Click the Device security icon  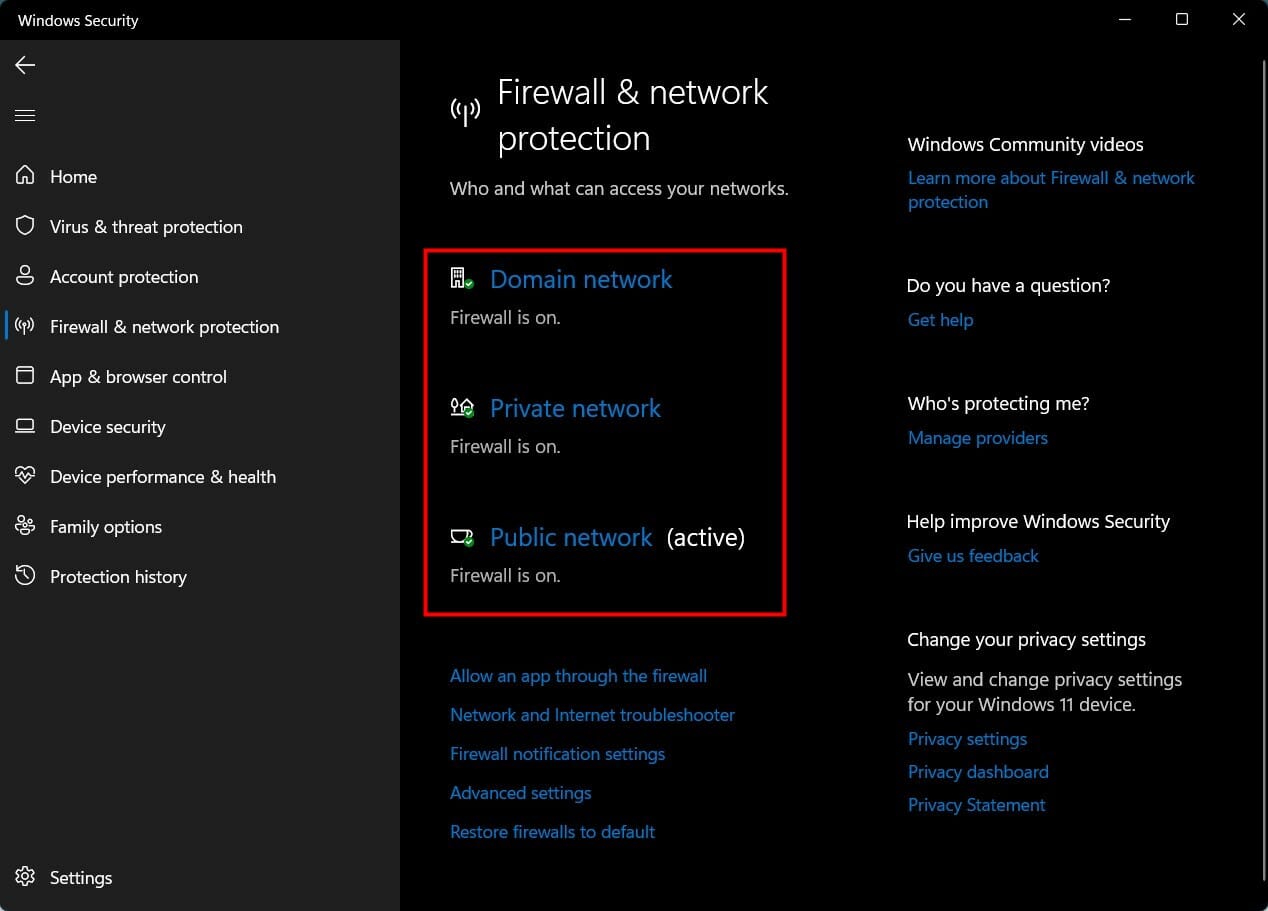click(x=25, y=426)
